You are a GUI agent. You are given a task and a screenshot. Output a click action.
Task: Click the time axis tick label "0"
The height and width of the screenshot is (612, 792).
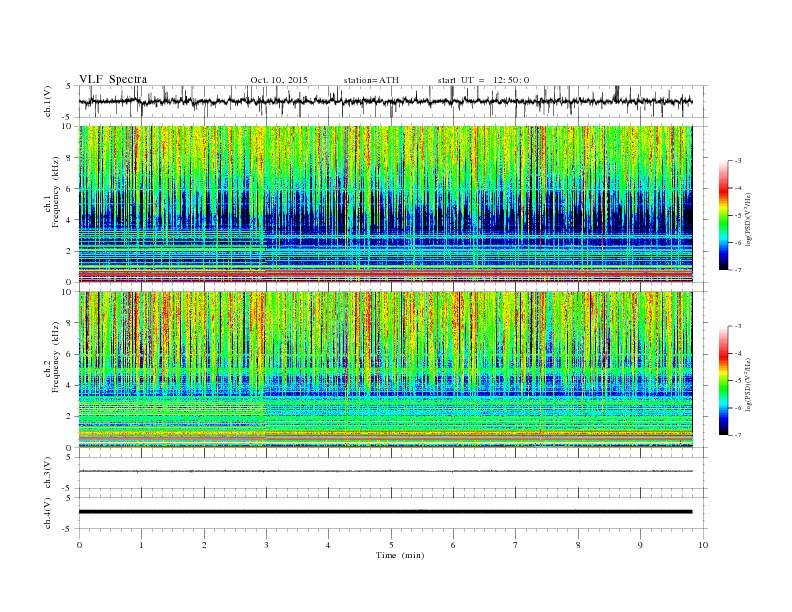(x=79, y=545)
